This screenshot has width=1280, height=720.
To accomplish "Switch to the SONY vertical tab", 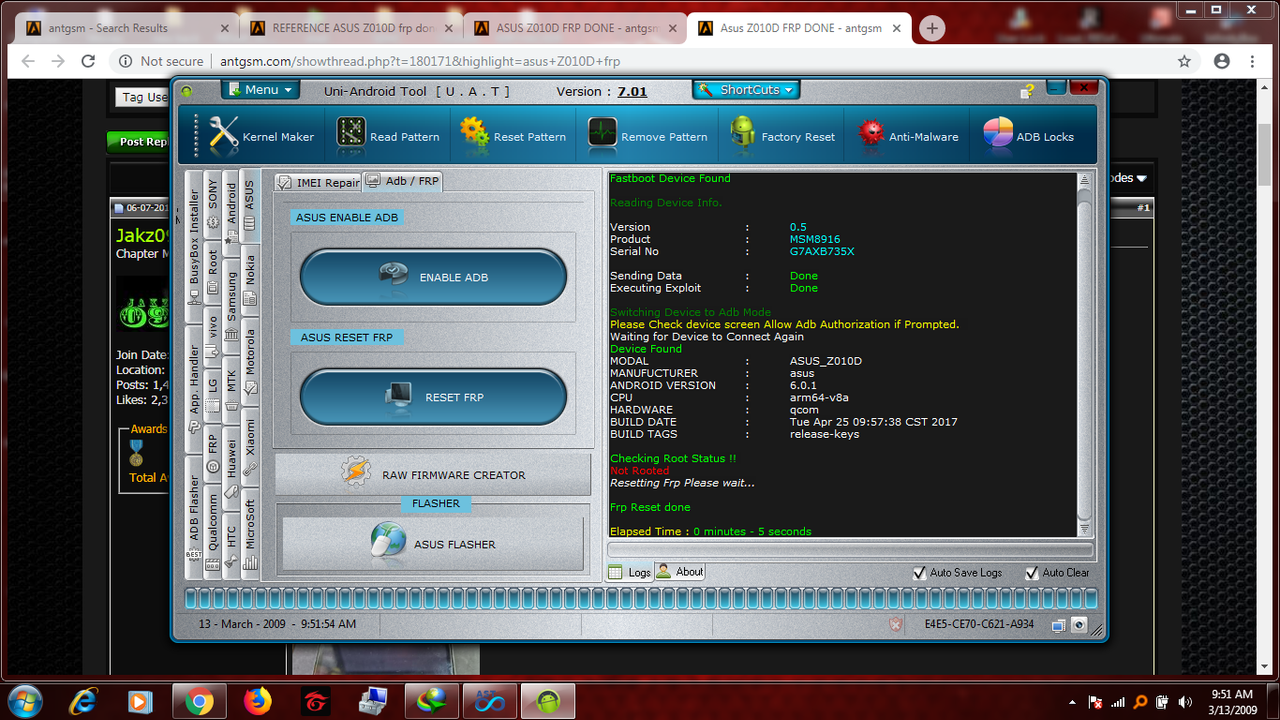I will coord(212,205).
